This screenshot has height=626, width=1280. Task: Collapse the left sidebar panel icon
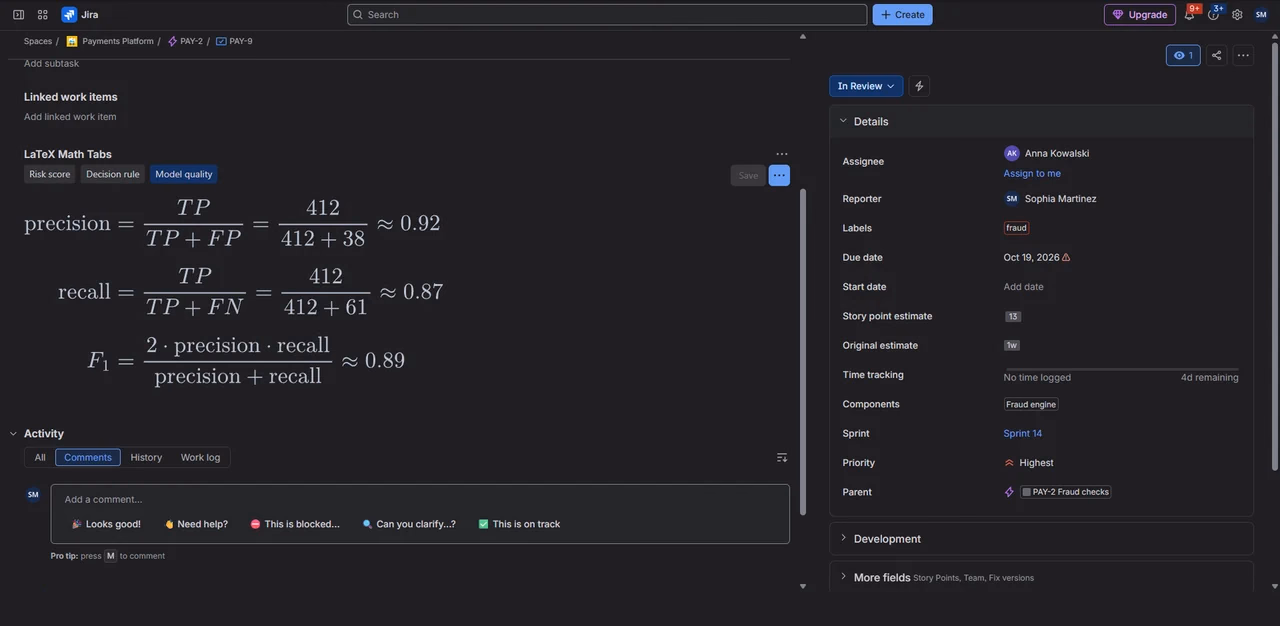(x=18, y=15)
